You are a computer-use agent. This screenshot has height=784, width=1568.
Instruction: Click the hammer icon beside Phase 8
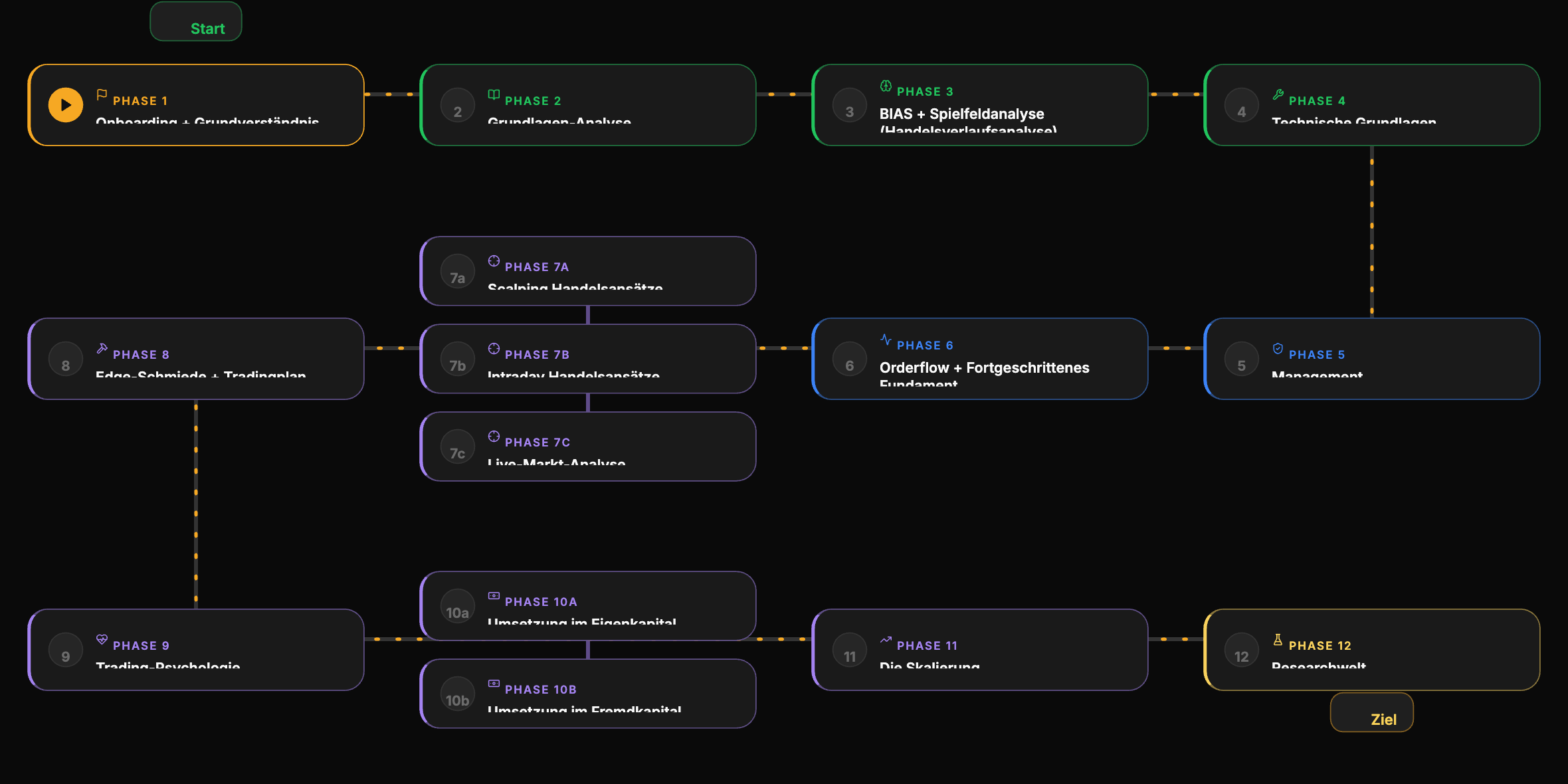pyautogui.click(x=102, y=349)
